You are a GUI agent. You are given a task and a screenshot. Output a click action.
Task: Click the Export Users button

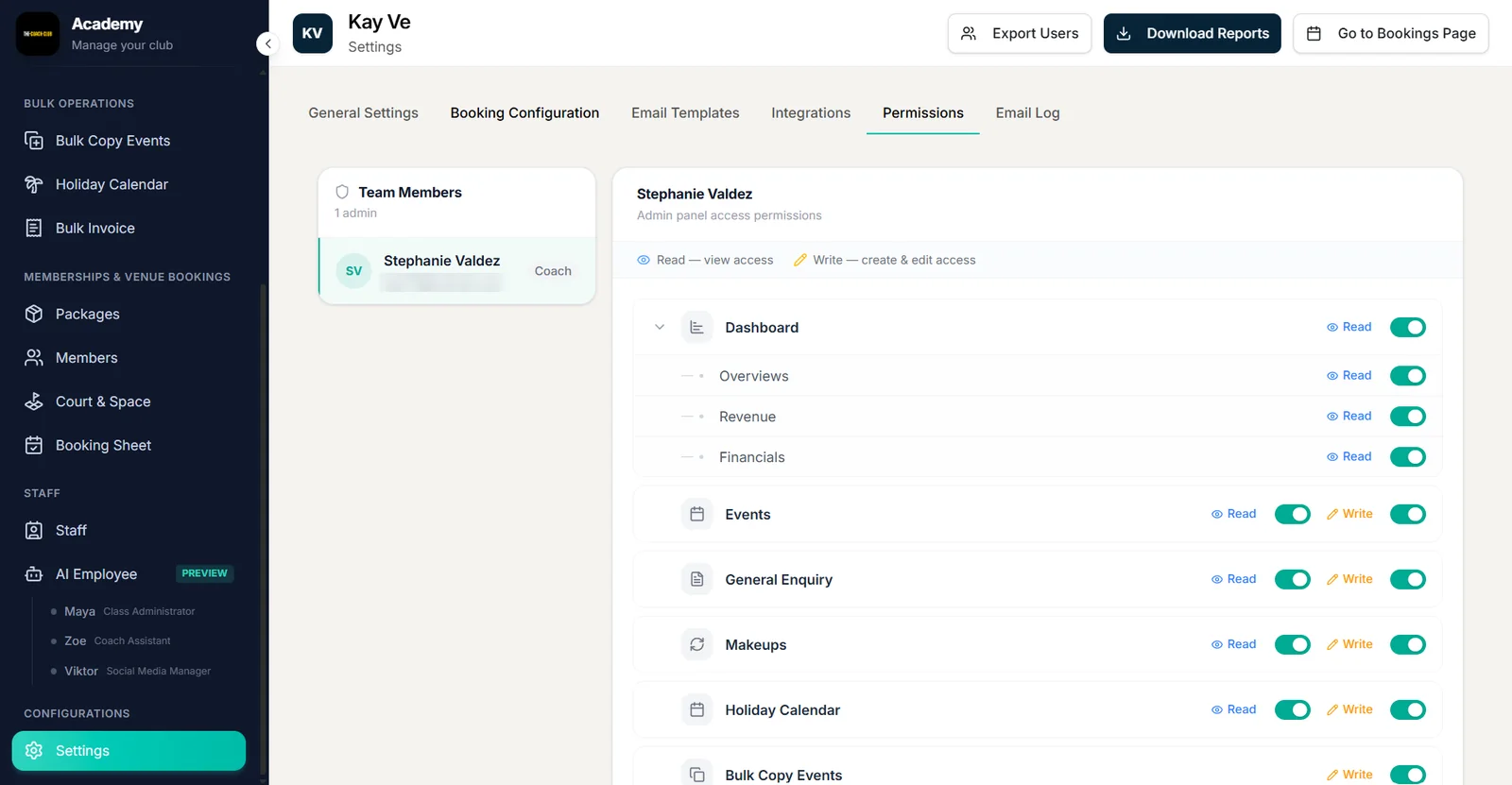[1020, 33]
